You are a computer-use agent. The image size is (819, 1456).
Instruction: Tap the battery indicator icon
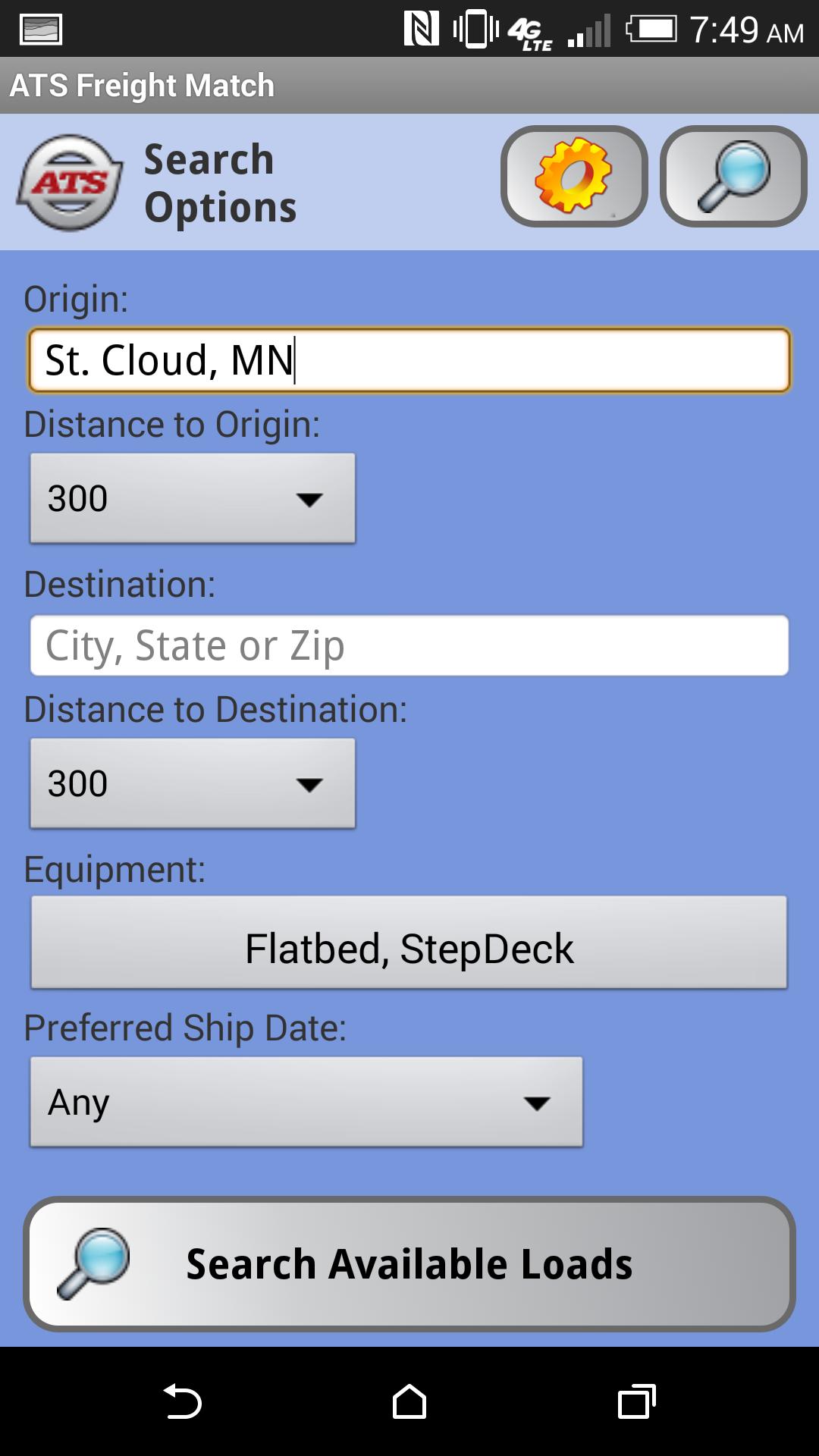651,30
